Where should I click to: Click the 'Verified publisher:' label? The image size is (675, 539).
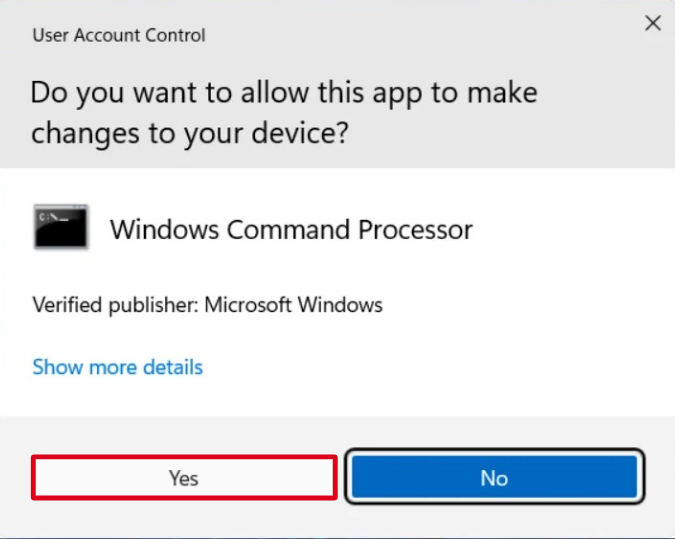point(115,305)
